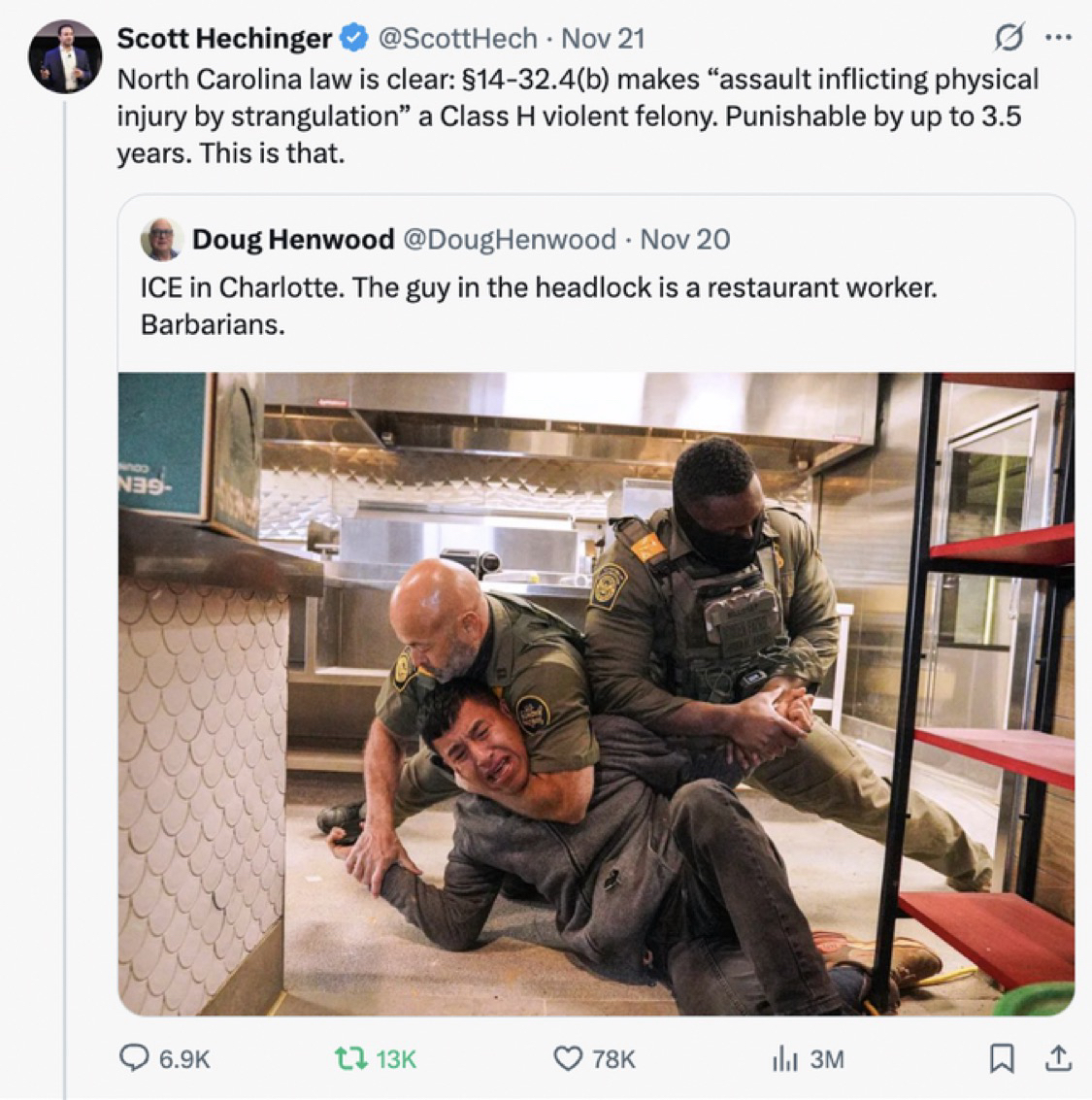This screenshot has height=1100, width=1092.
Task: Enlarge the quoted tweet's photo
Action: coord(596,693)
